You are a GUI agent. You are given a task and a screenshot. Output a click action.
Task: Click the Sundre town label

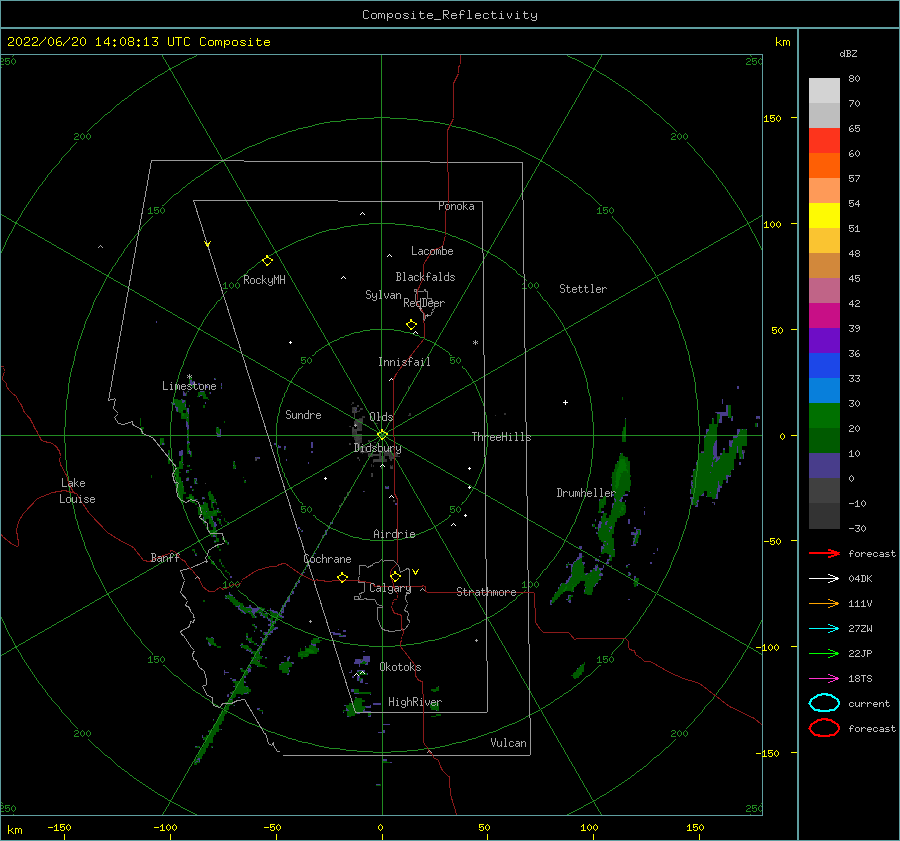coord(303,414)
